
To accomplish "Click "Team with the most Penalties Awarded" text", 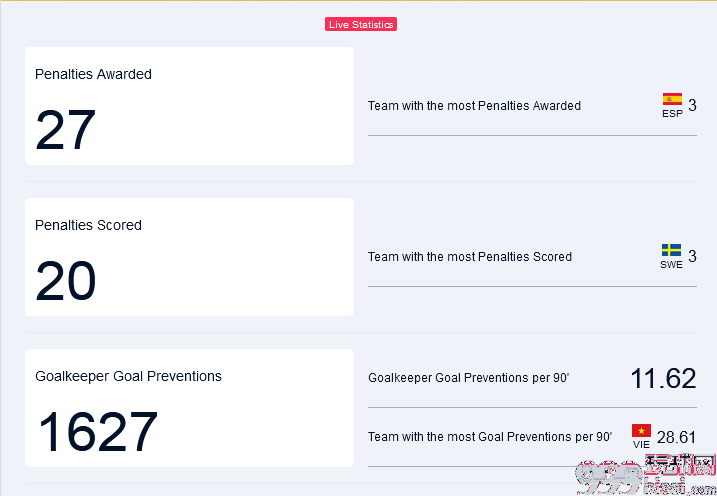I will [474, 106].
